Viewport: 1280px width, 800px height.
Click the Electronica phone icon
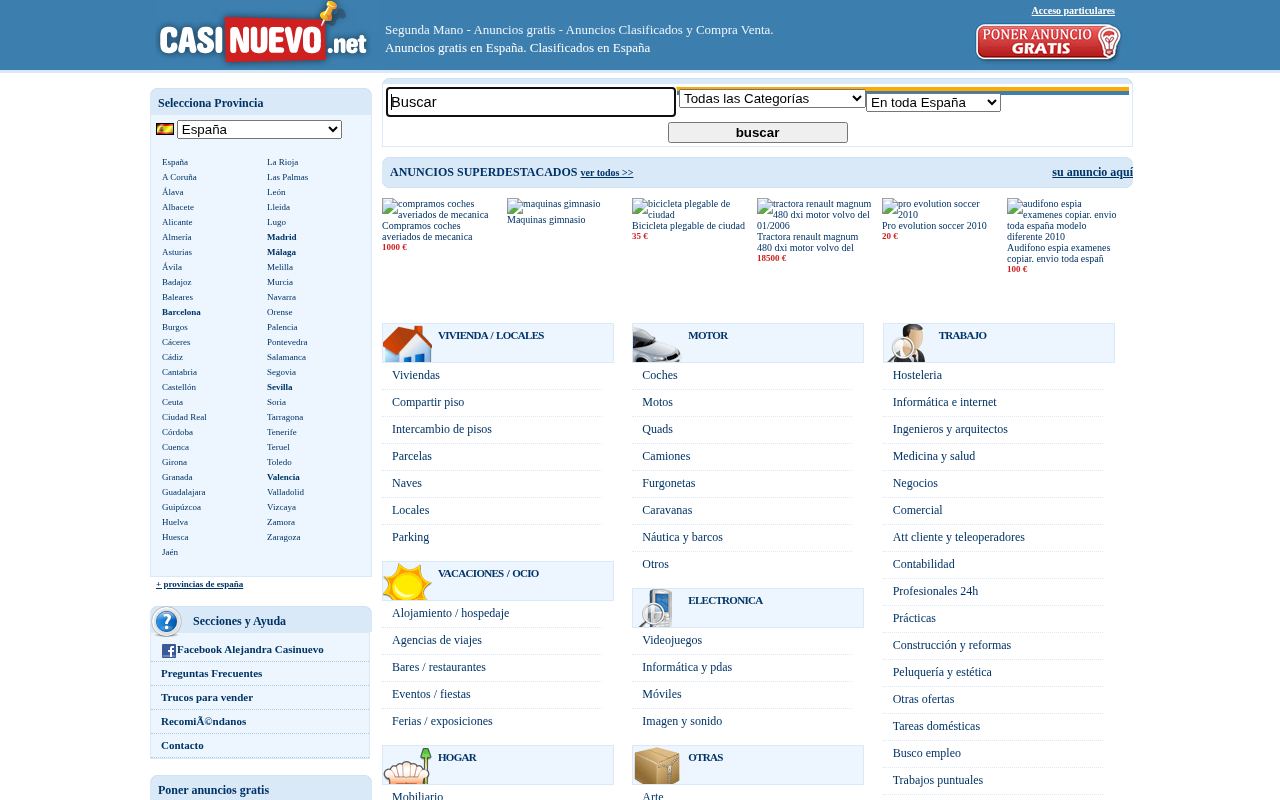(x=657, y=608)
